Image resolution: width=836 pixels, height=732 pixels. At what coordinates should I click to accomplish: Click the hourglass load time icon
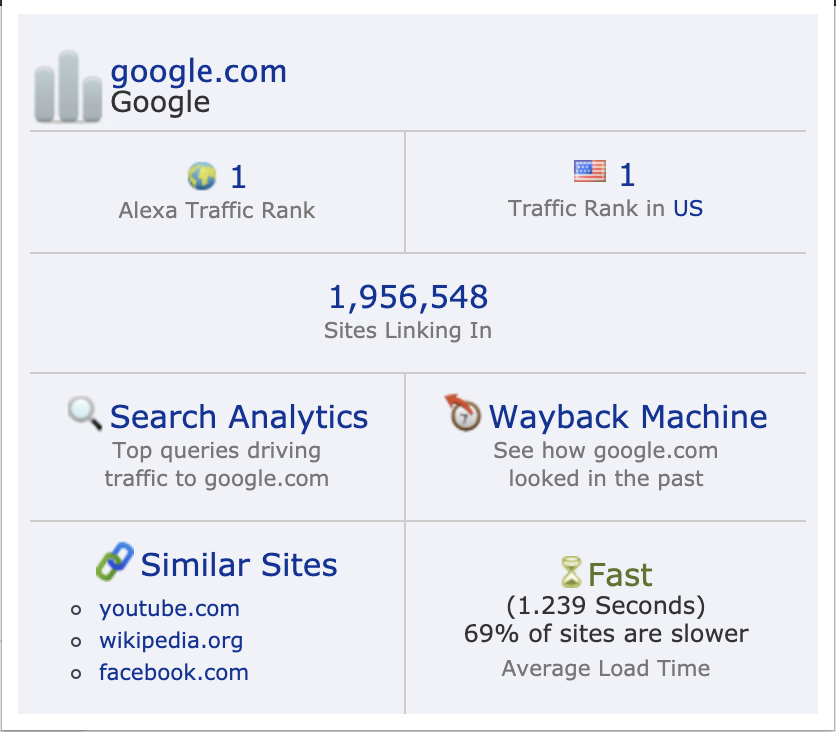tap(571, 572)
